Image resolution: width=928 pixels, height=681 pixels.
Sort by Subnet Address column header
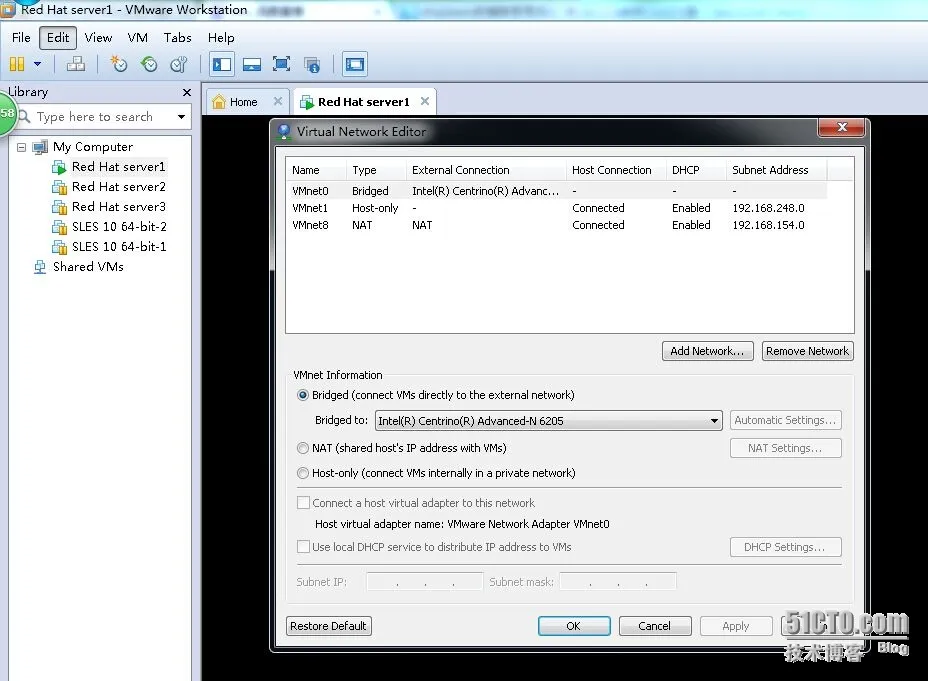(x=776, y=170)
